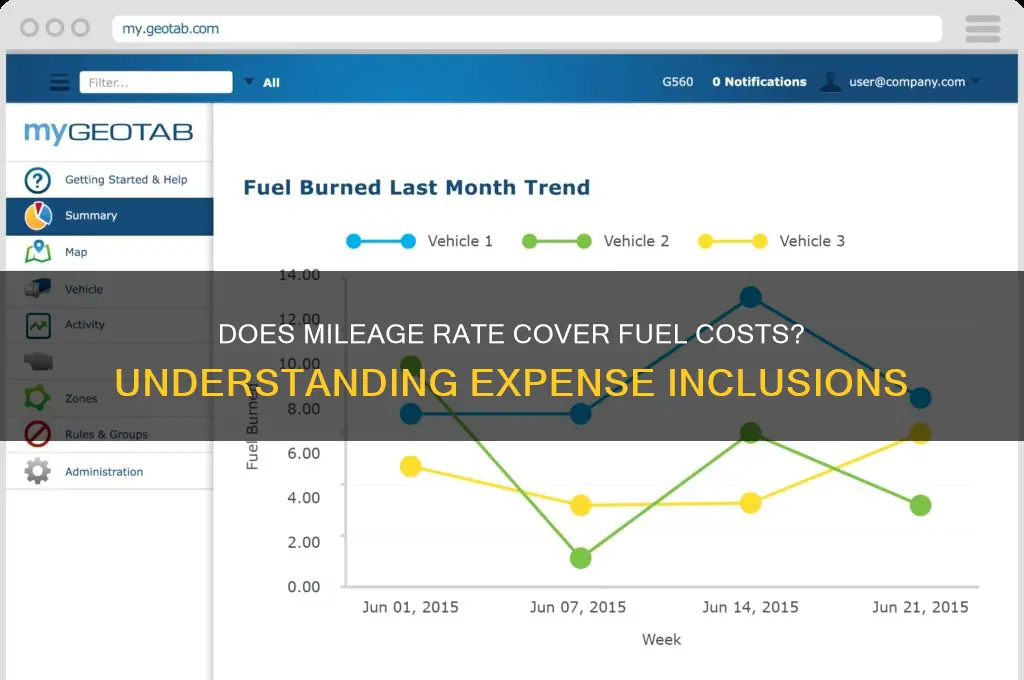Click Vehicle 3 data point at Jun 14, 2015

click(750, 502)
